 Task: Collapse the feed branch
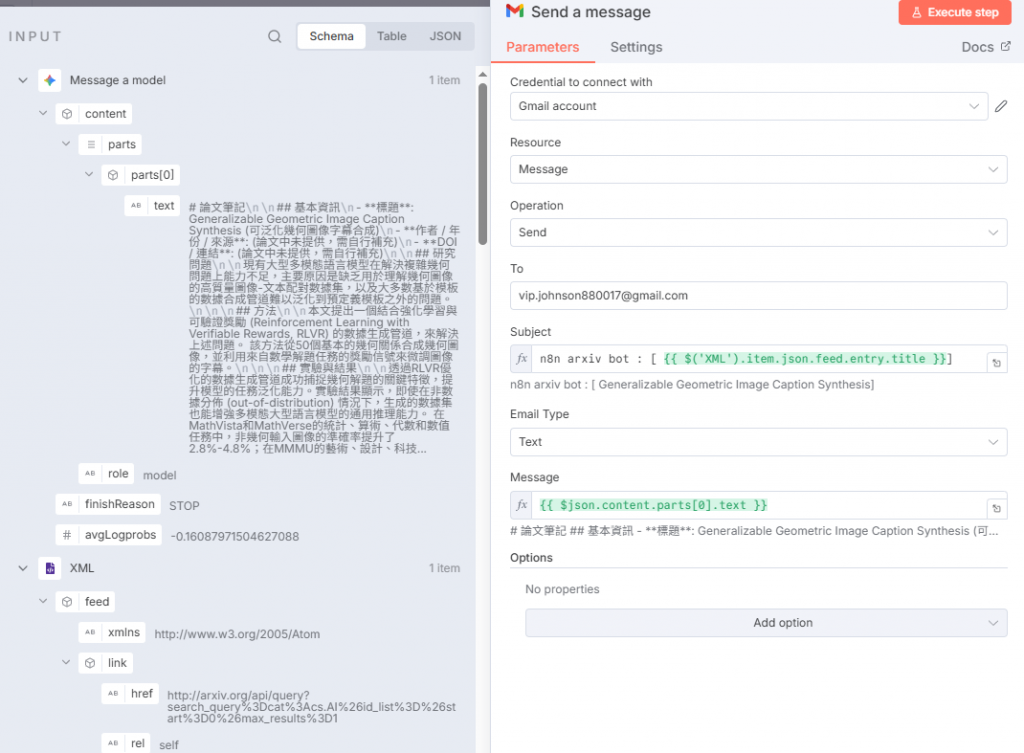tap(43, 601)
